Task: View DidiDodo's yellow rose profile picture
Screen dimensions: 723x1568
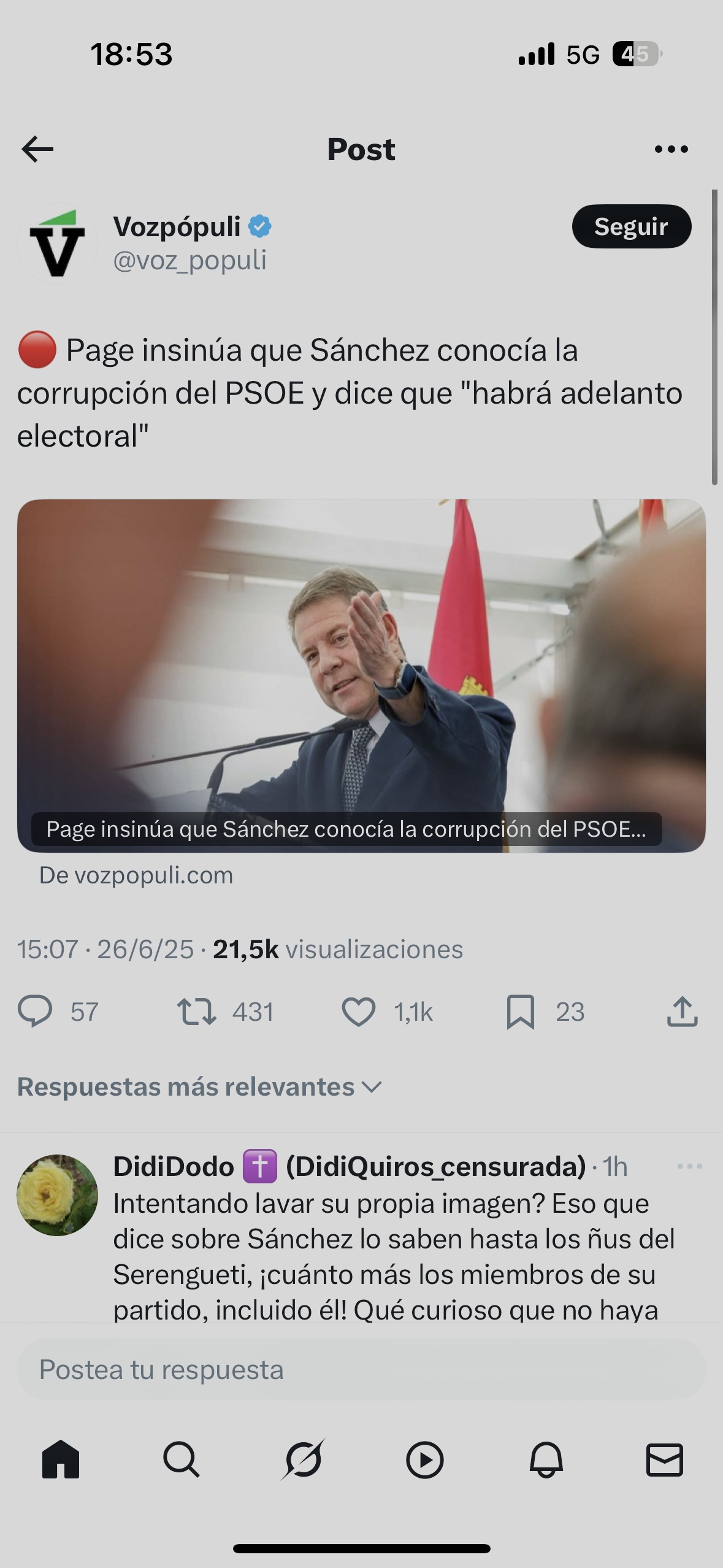Action: [57, 1195]
